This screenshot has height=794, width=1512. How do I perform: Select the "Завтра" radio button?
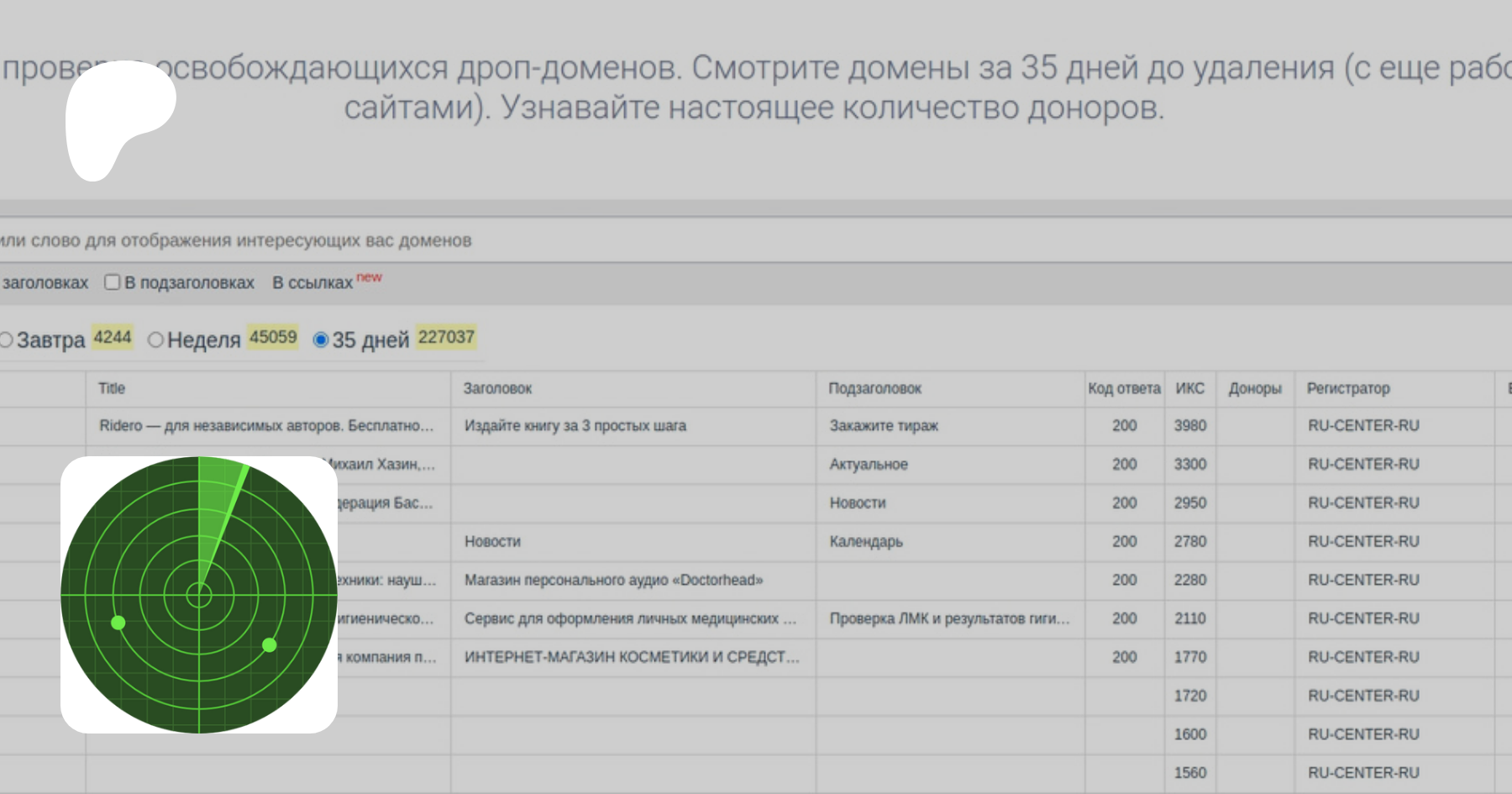(6, 339)
